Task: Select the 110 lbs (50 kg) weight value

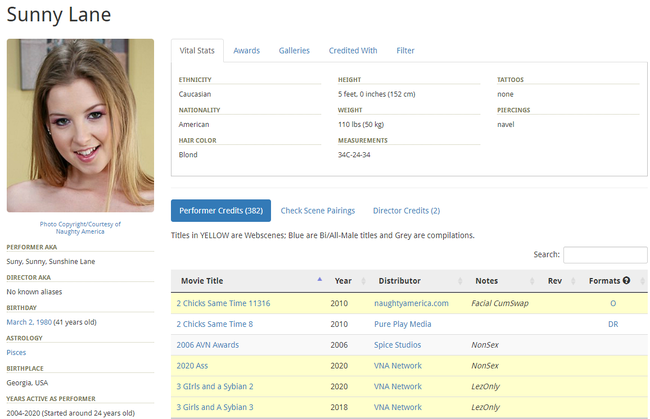Action: tap(361, 124)
